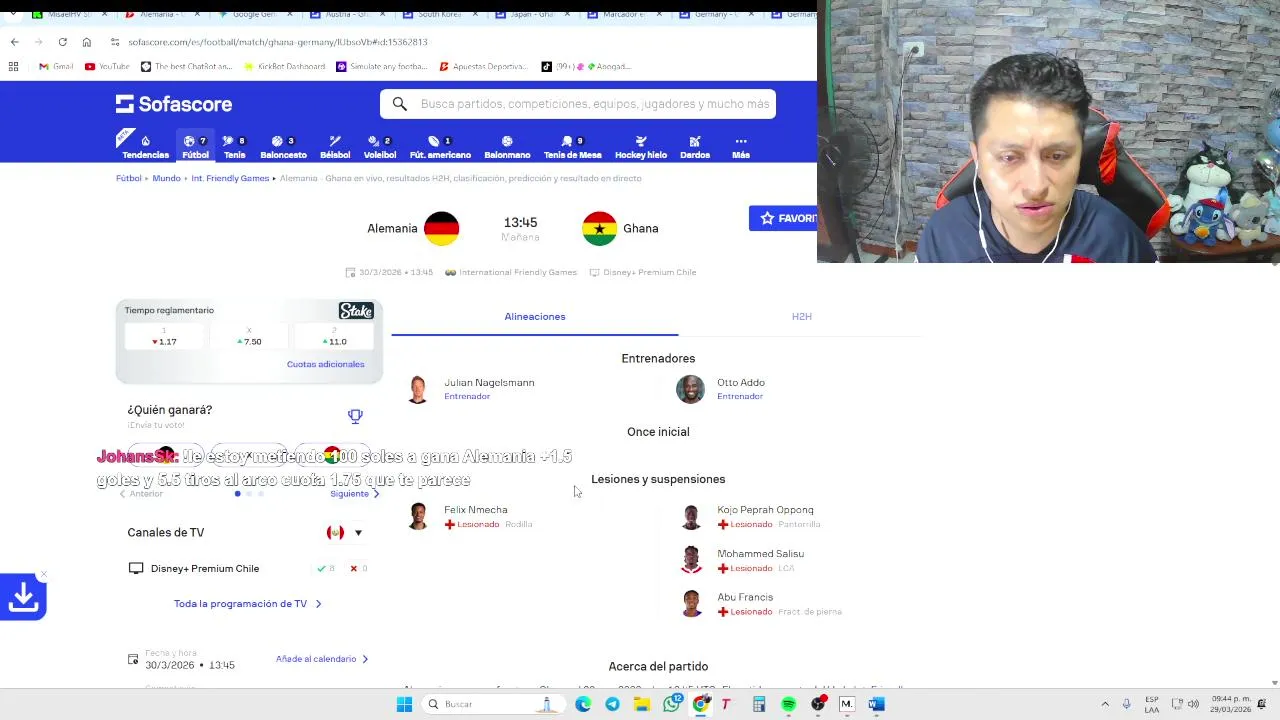Switch to the H2H tab
Screen dimensions: 1280x720
point(802,316)
